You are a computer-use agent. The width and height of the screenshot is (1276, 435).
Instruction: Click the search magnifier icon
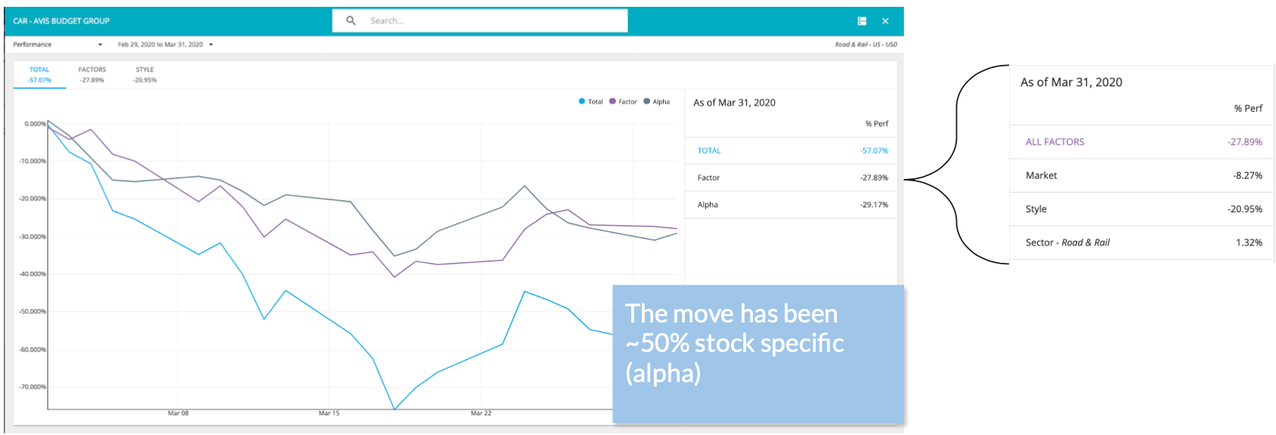[x=350, y=20]
